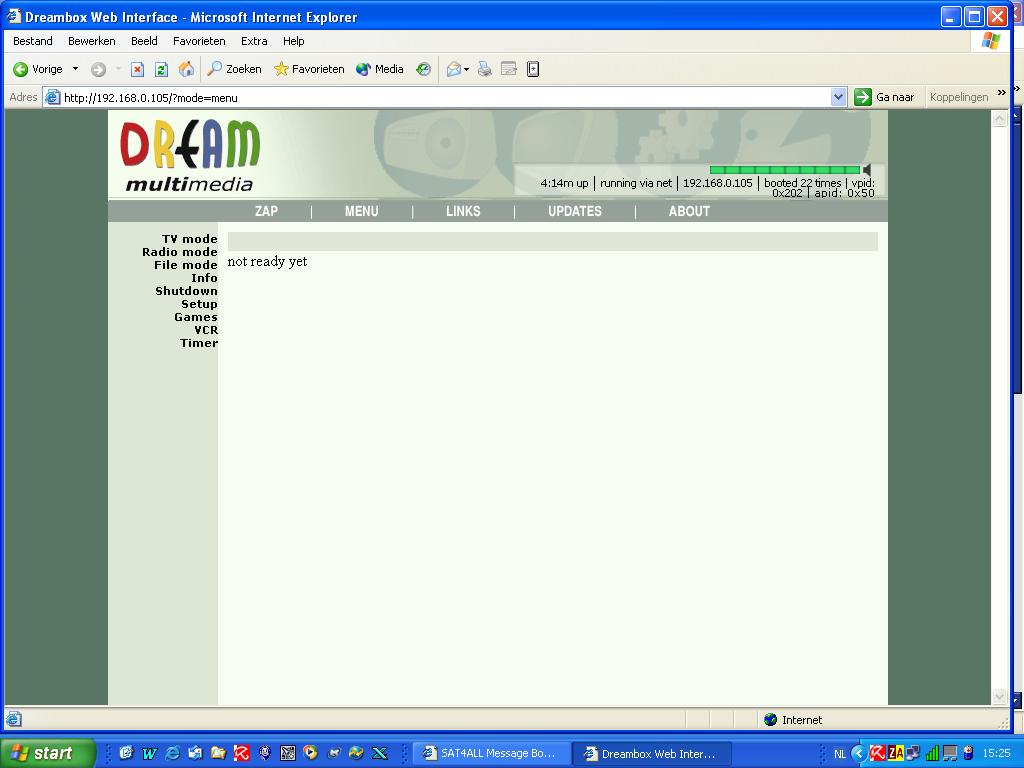1024x768 pixels.
Task: Refresh the current page
Action: (161, 69)
